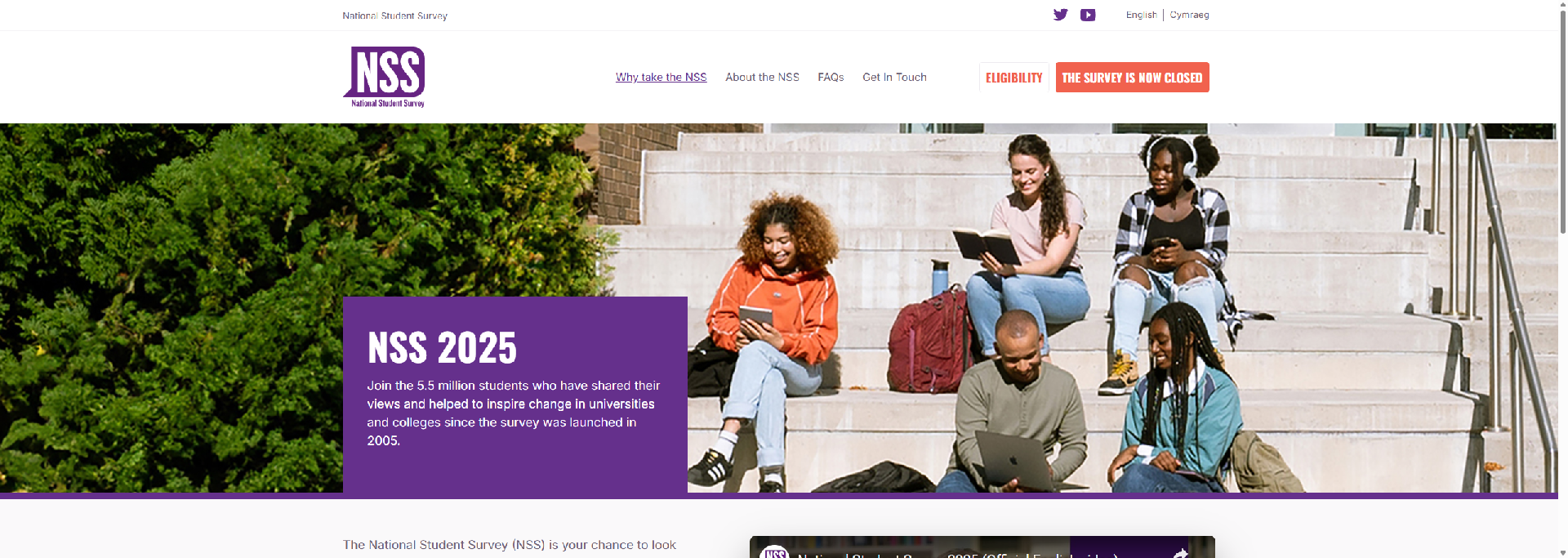Click the scrollbar down arrow
Screen dimensions: 1568x558
pos(1562,552)
